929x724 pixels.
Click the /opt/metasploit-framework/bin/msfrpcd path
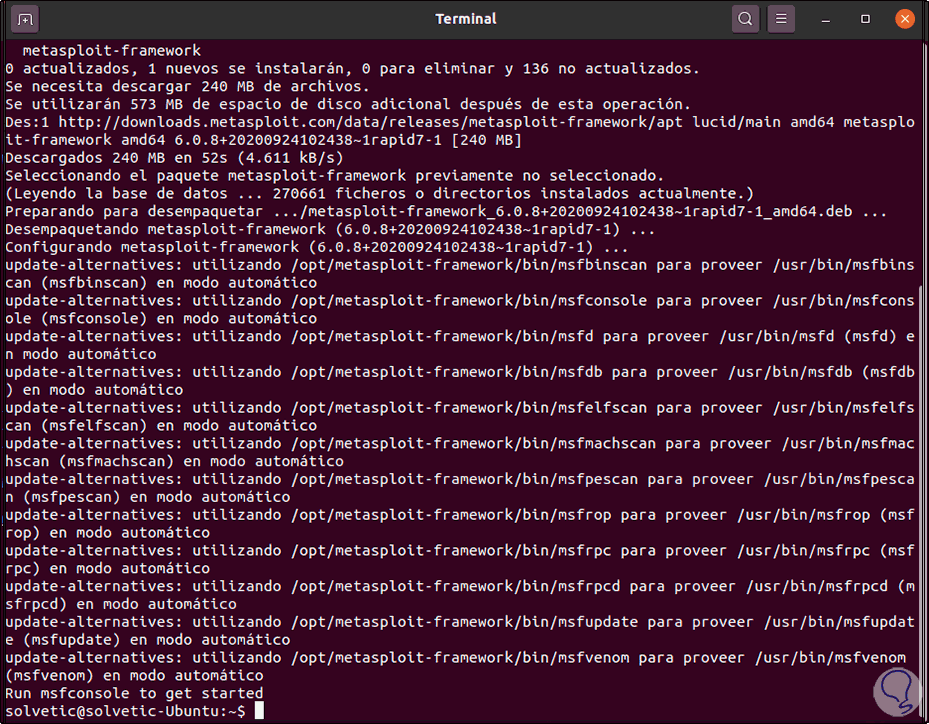(456, 586)
